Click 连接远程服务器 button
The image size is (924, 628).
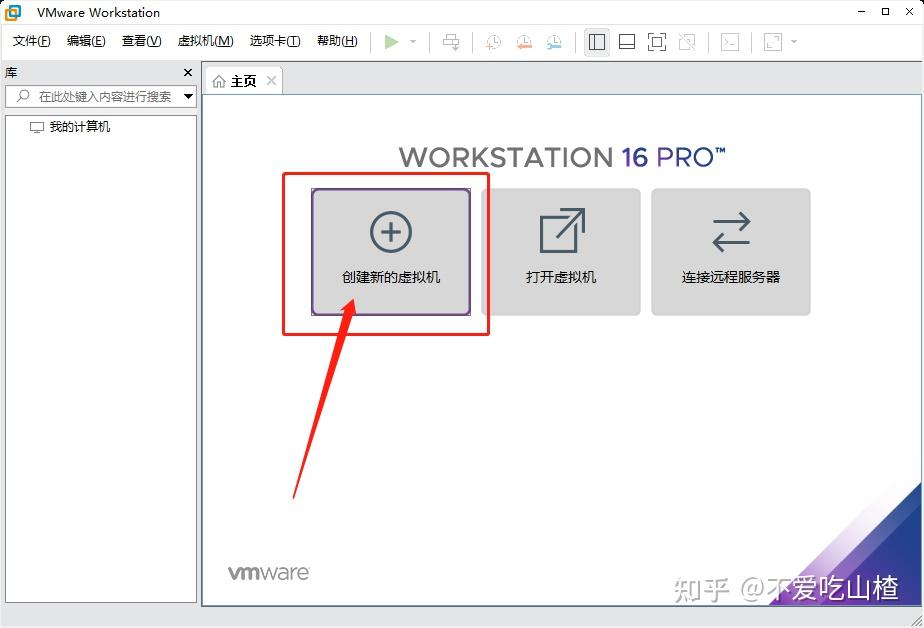coord(731,250)
